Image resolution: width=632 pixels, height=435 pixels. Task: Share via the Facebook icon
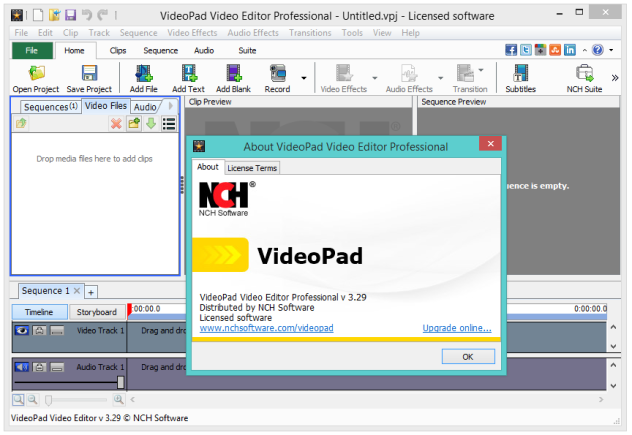click(x=511, y=50)
